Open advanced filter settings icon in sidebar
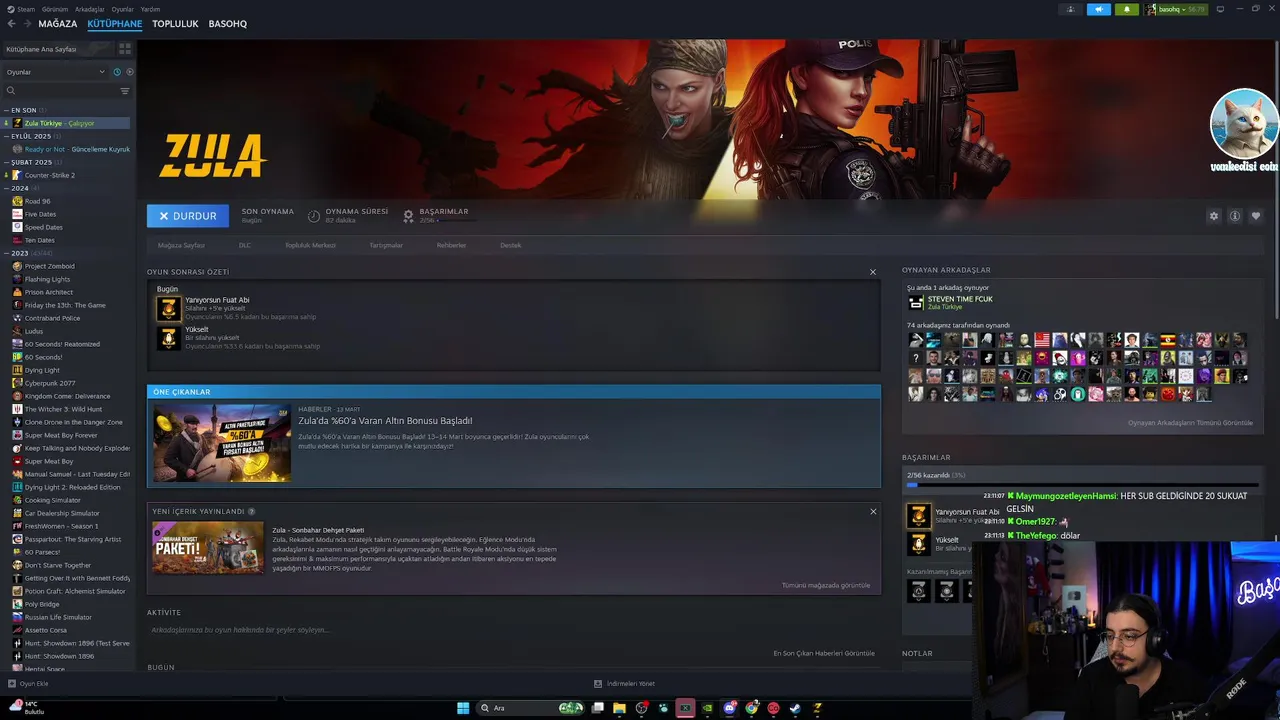The image size is (1280, 720). pyautogui.click(x=125, y=91)
